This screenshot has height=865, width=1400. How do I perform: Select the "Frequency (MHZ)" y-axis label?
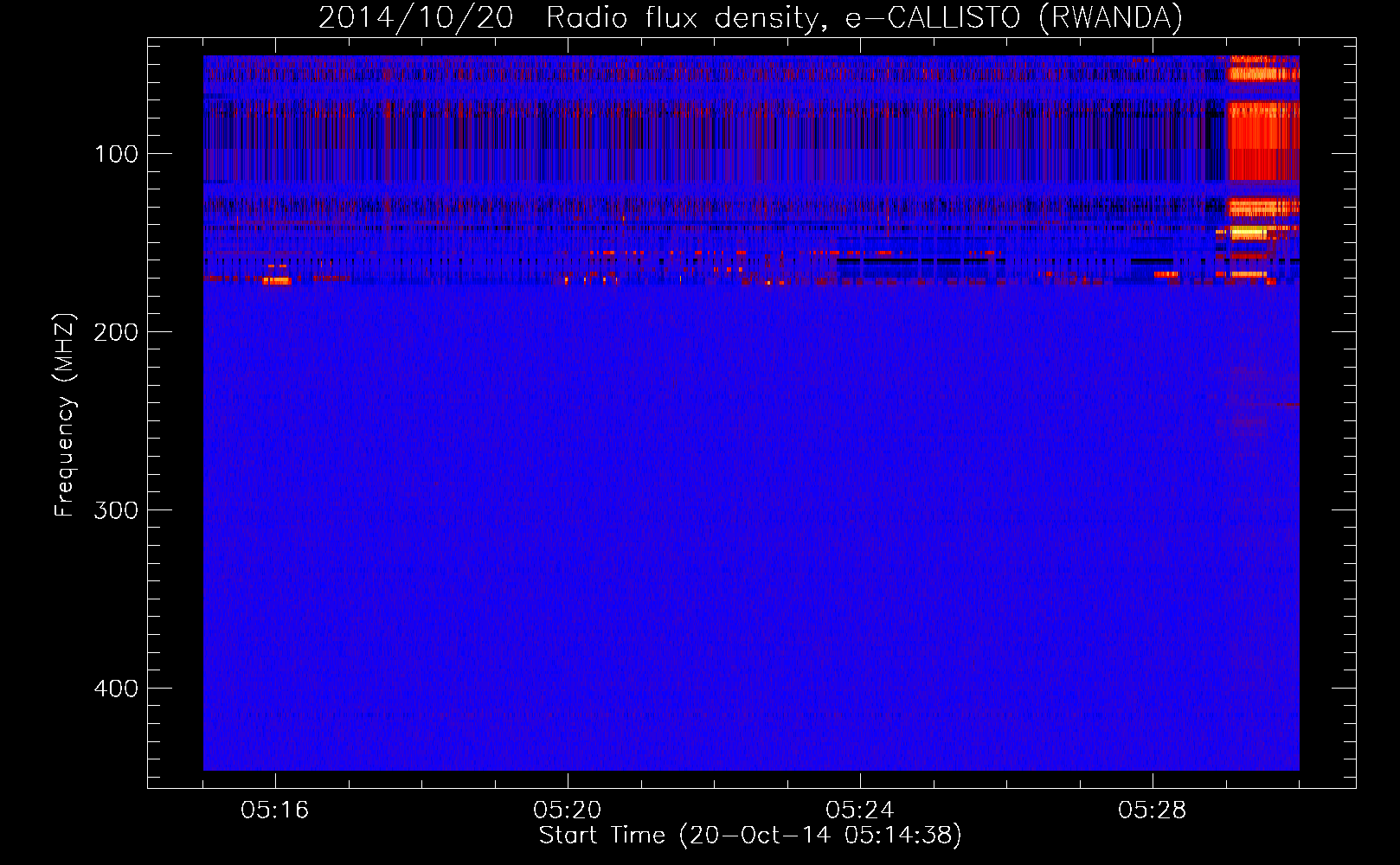[x=65, y=415]
